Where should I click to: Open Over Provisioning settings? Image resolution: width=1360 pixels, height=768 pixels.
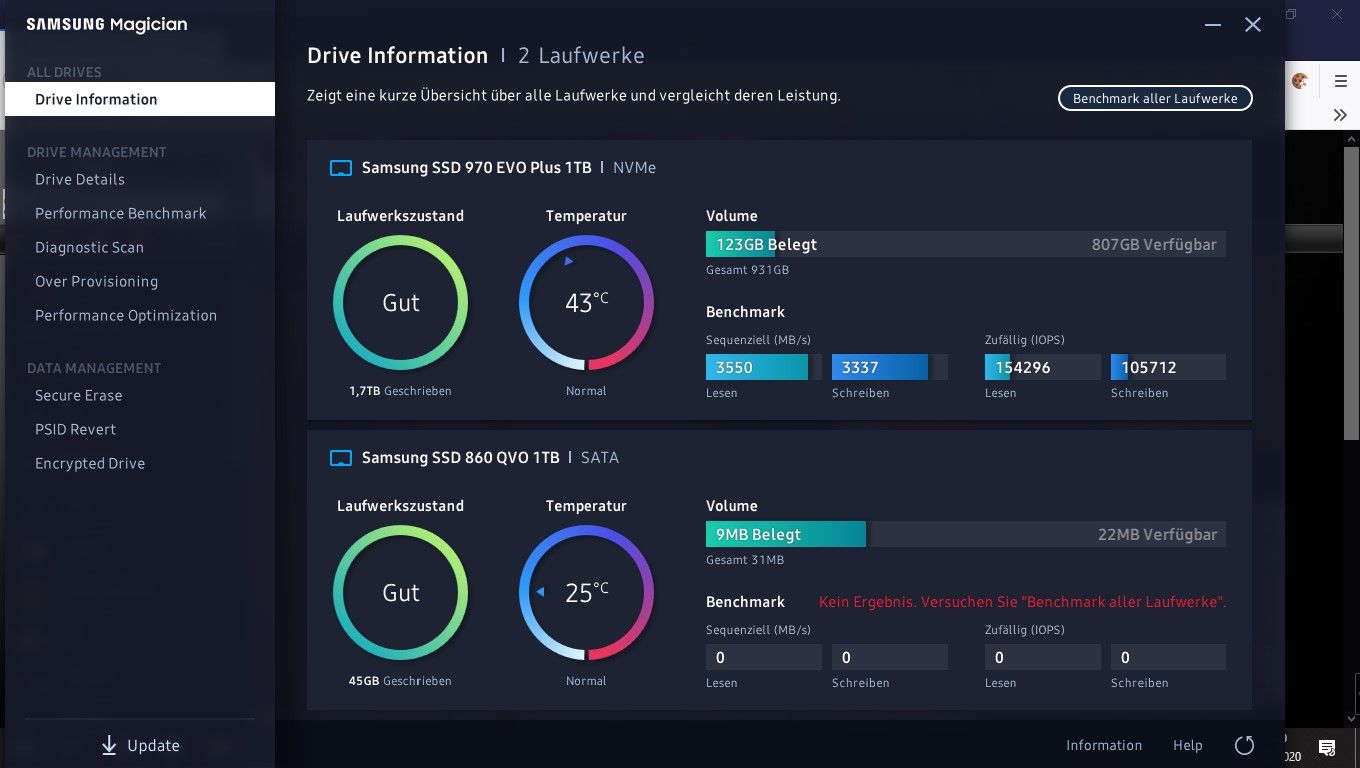[x=96, y=281]
